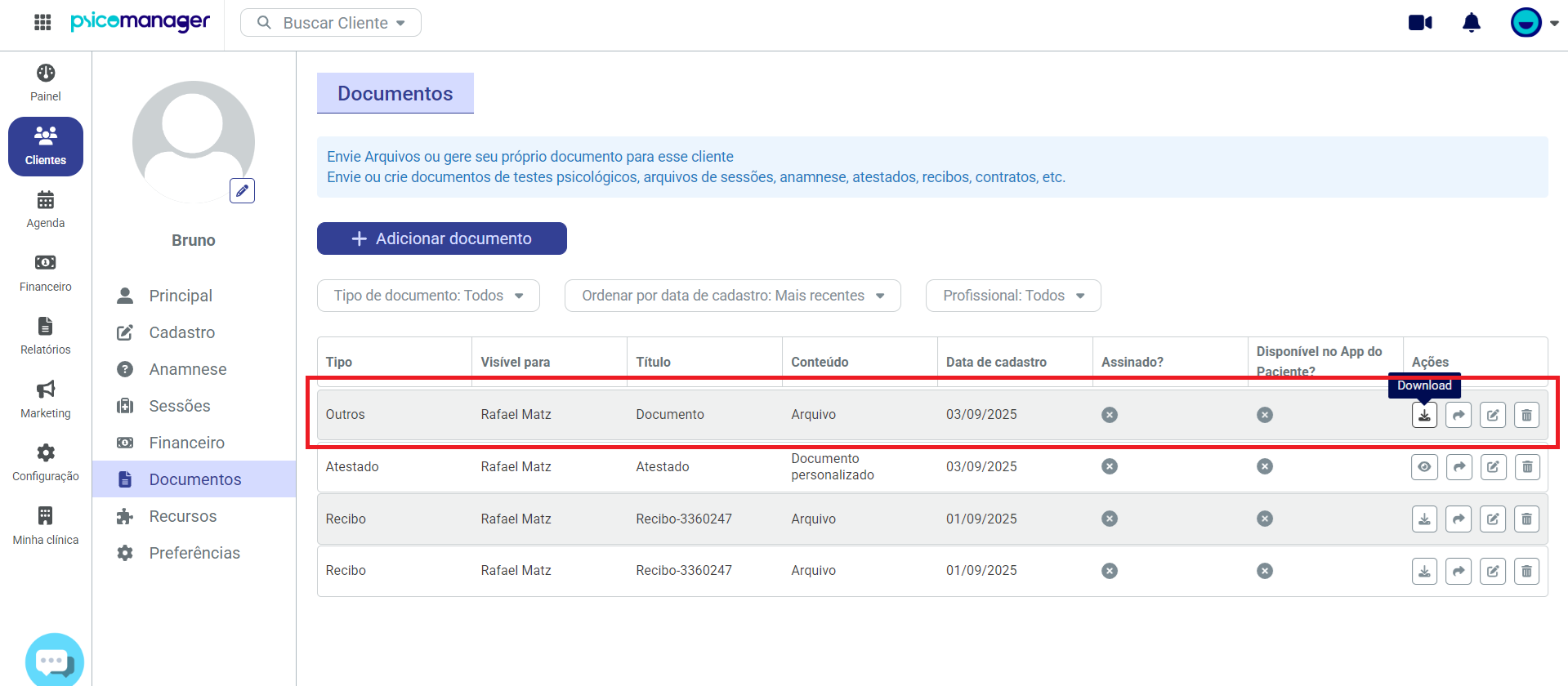Edit the Atestado document
This screenshot has height=686, width=1568.
[x=1493, y=467]
